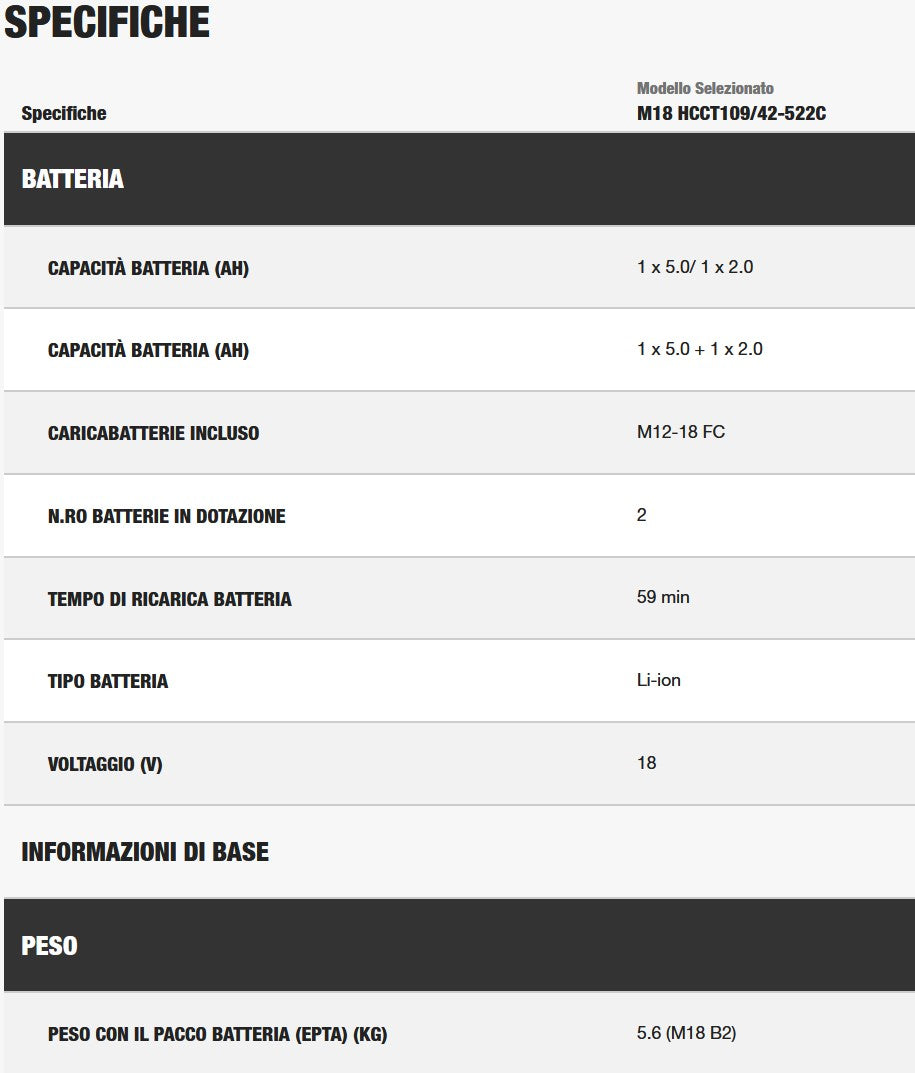Click the 59 min charge time value
915x1073 pixels.
[662, 597]
